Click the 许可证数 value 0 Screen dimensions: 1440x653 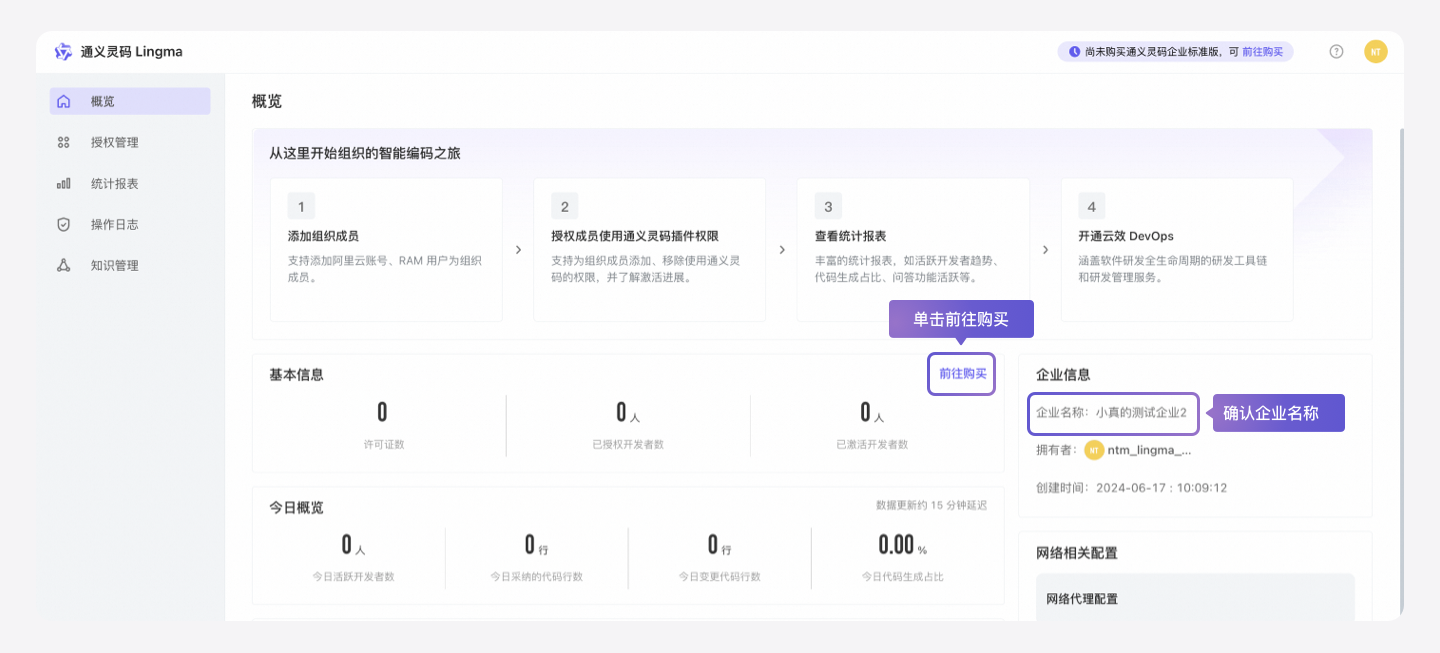[382, 412]
